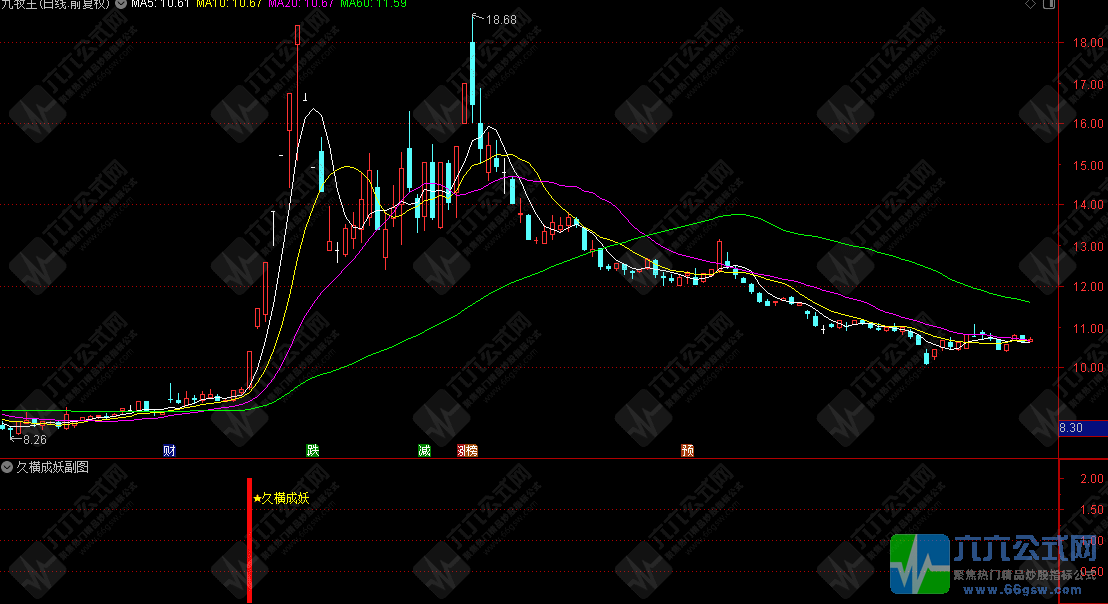Open the 66gsw.com website logo link
1108x604 pixels.
tap(998, 564)
